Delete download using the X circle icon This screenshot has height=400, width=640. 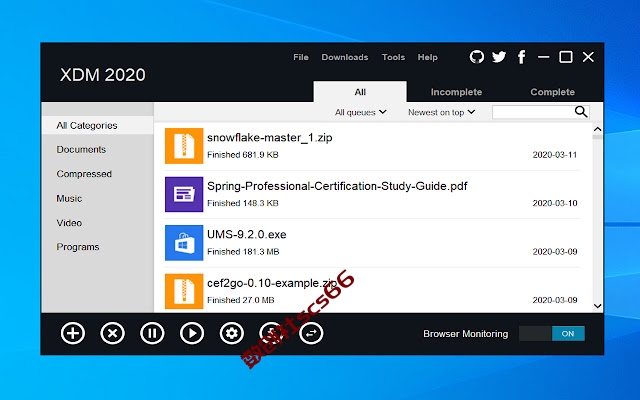112,333
